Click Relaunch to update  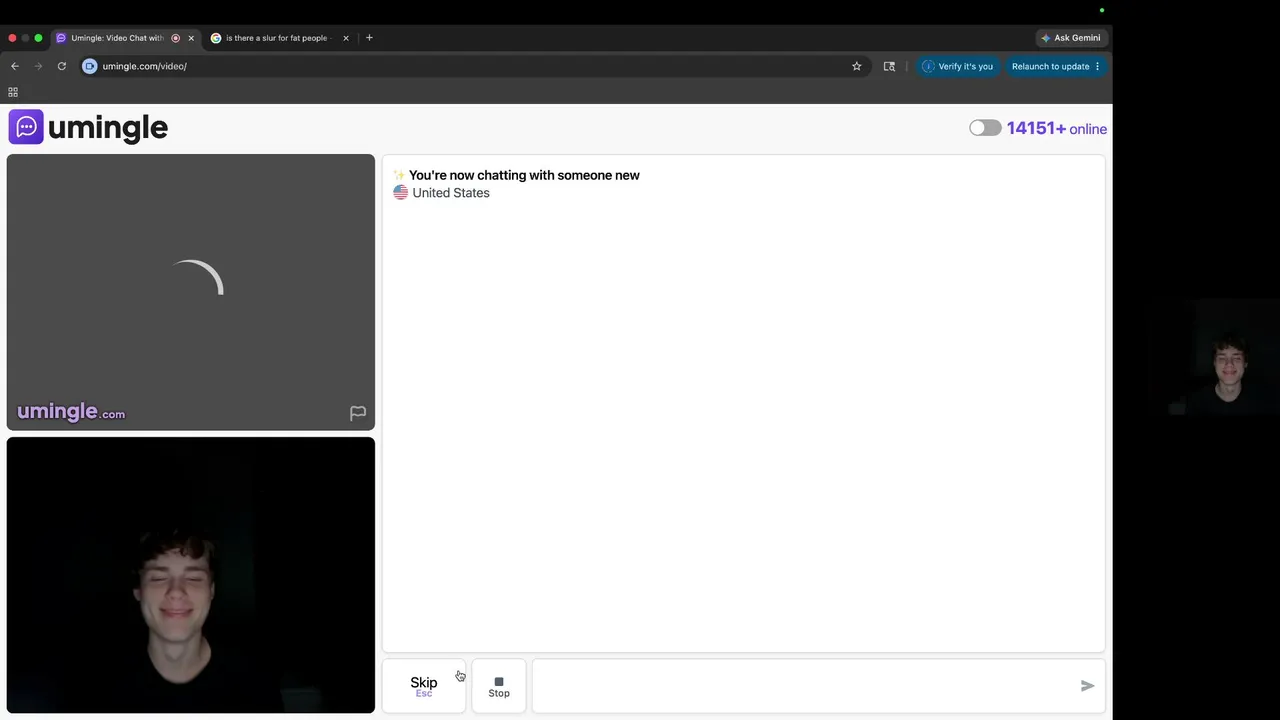pos(1056,66)
